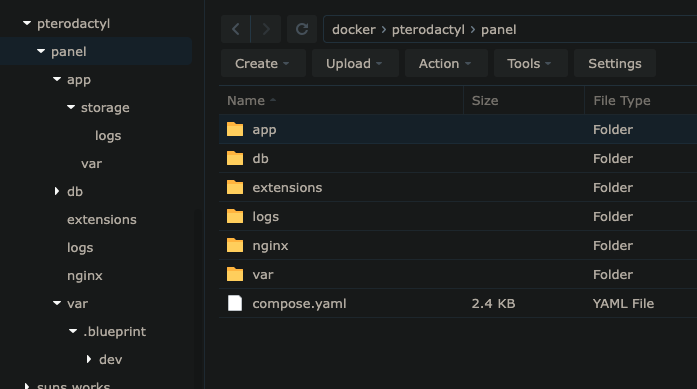The width and height of the screenshot is (697, 389).
Task: Click the 2.4 KB size cell
Action: [x=493, y=304]
